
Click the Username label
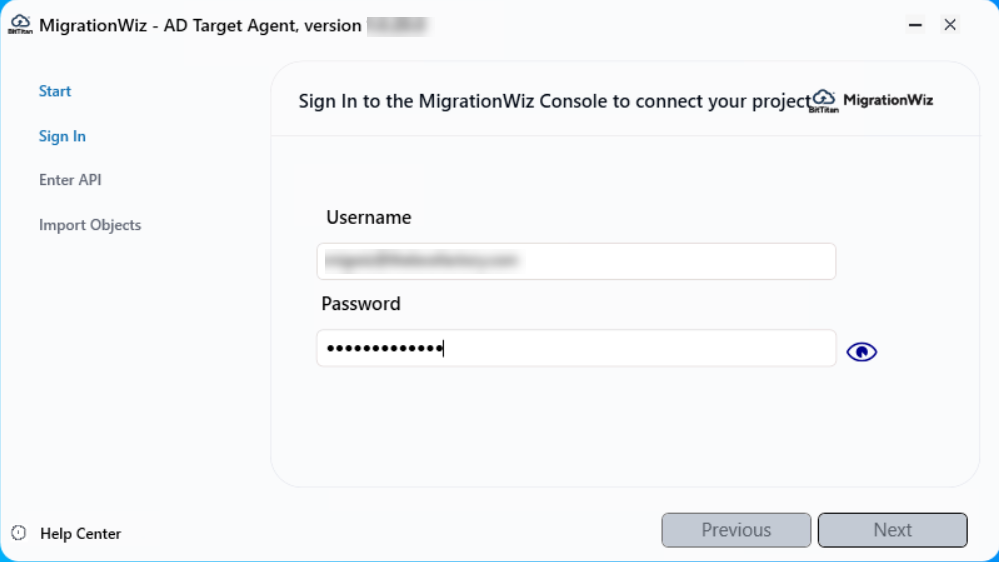coord(368,217)
